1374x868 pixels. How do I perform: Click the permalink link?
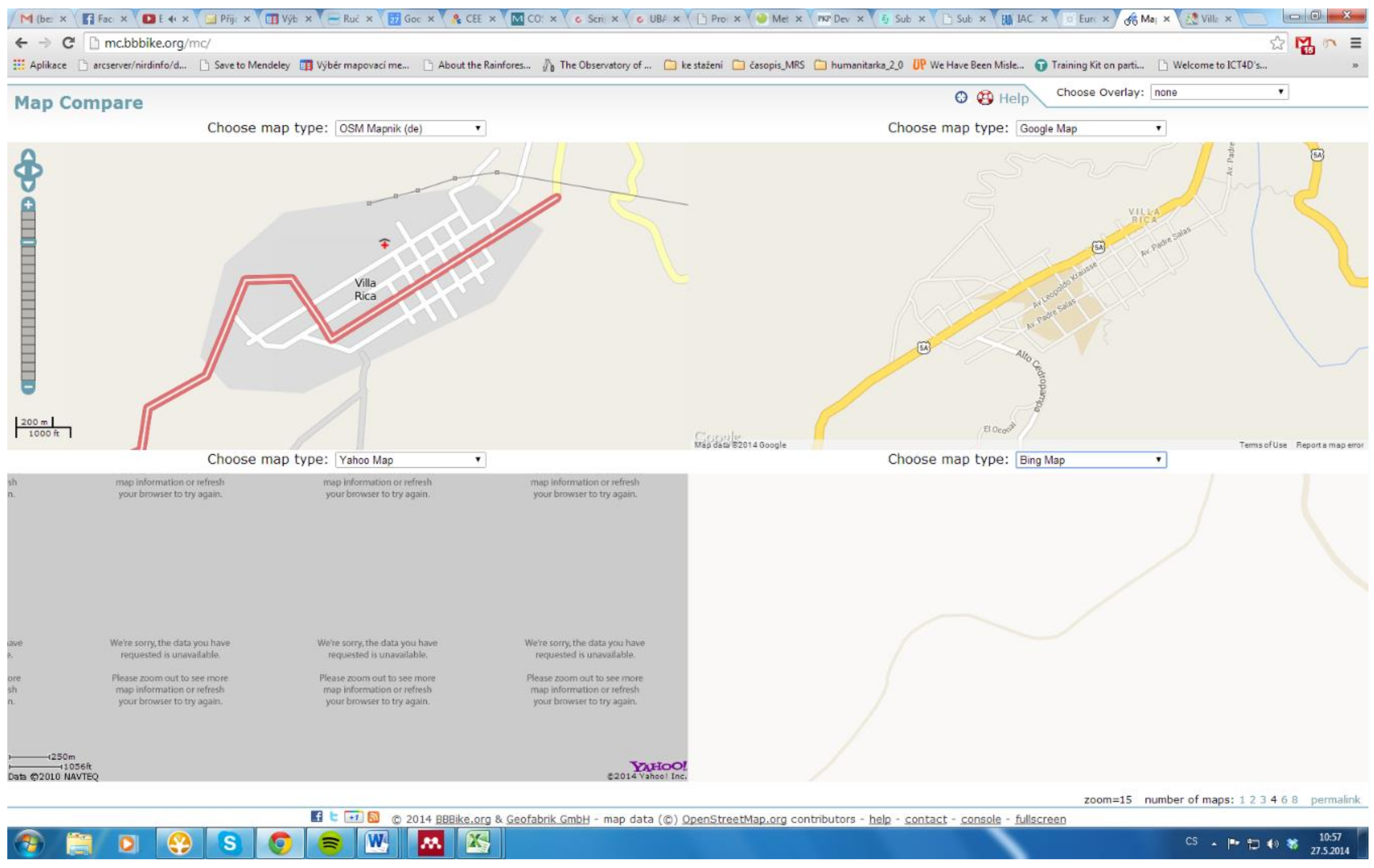coord(1335,800)
